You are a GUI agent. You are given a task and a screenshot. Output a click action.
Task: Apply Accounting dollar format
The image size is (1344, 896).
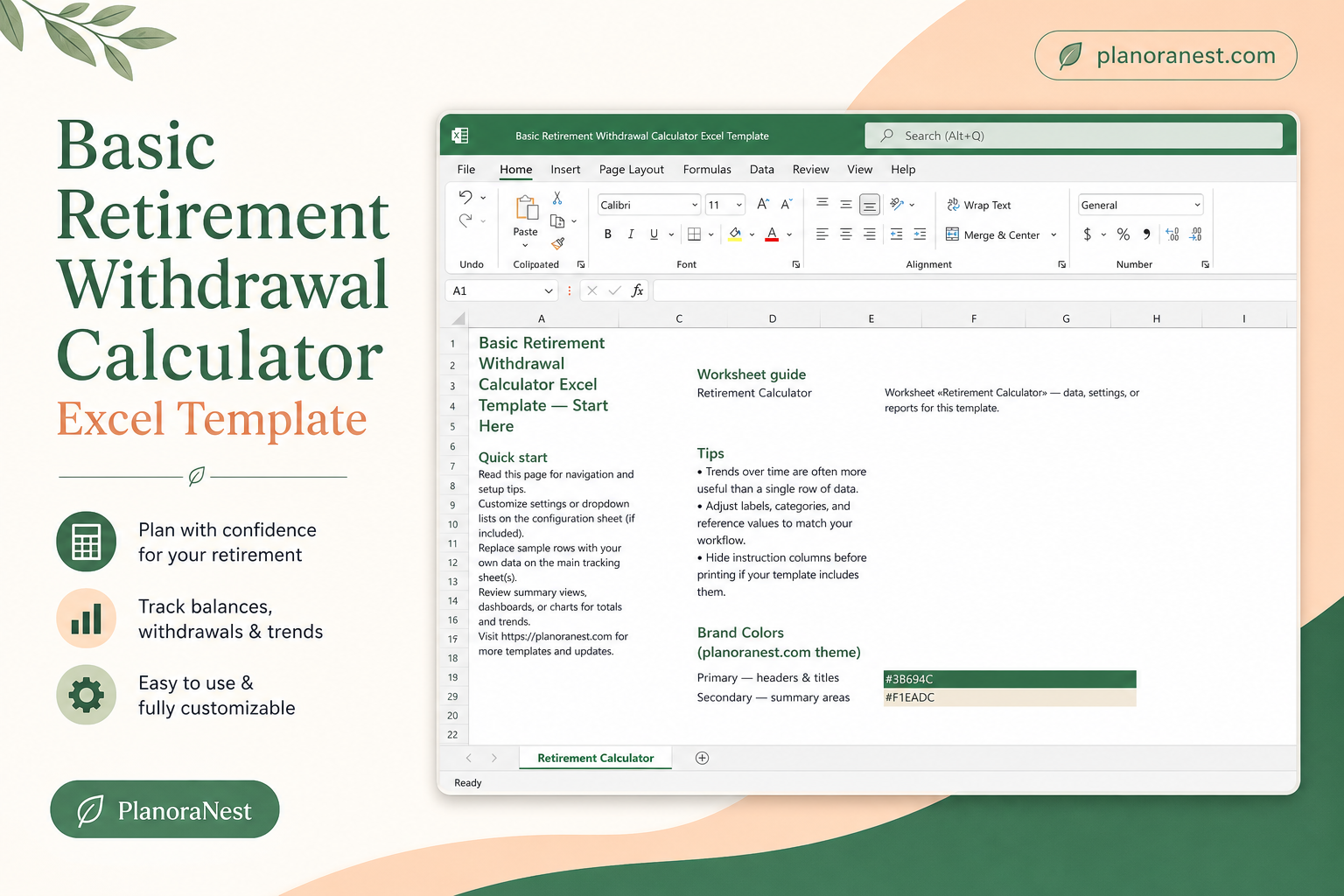point(1088,234)
